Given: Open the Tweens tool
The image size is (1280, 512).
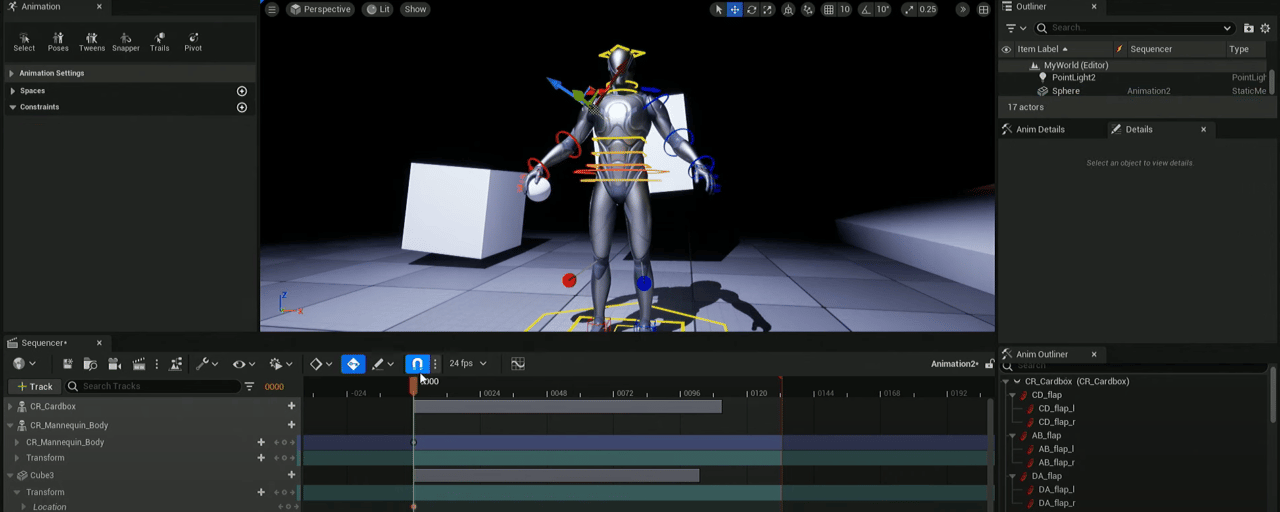Looking at the screenshot, I should click(92, 41).
